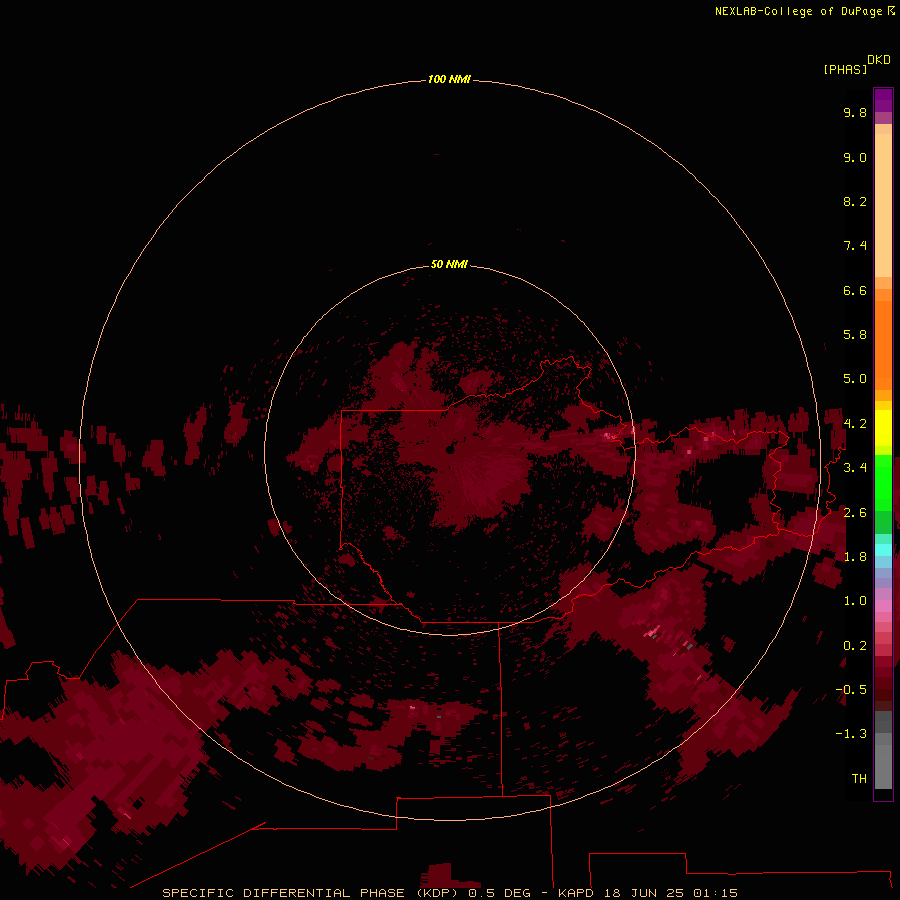Click the radar site center dot
Viewport: 900px width, 900px height.
click(x=451, y=451)
